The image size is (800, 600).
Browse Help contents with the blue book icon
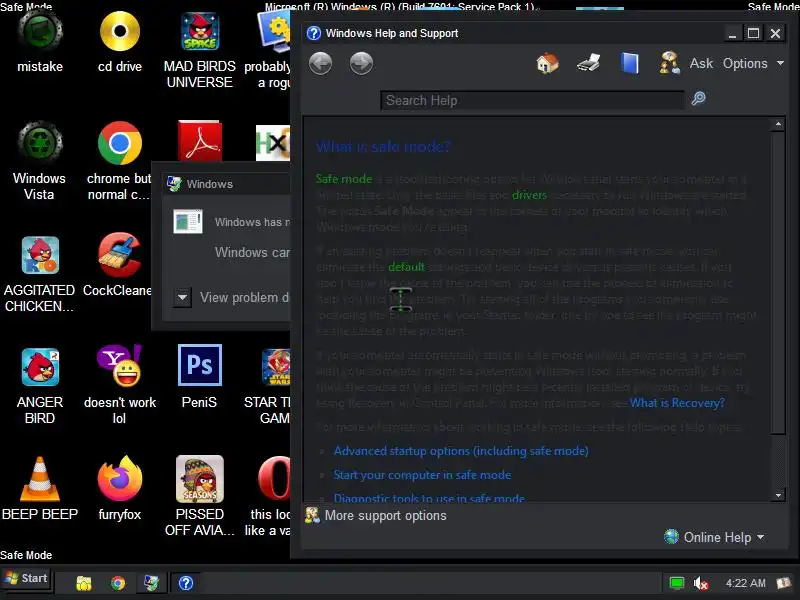[x=630, y=63]
